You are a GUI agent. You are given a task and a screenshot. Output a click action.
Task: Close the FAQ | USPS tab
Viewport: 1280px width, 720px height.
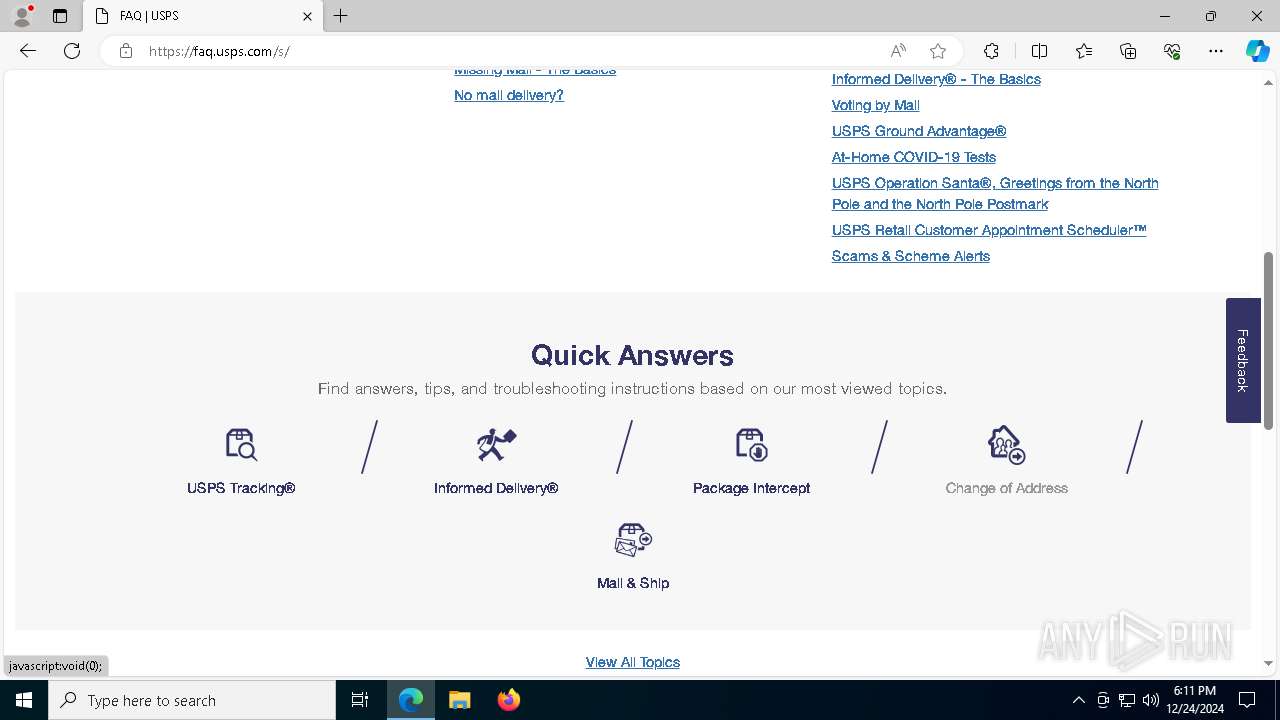click(x=307, y=16)
